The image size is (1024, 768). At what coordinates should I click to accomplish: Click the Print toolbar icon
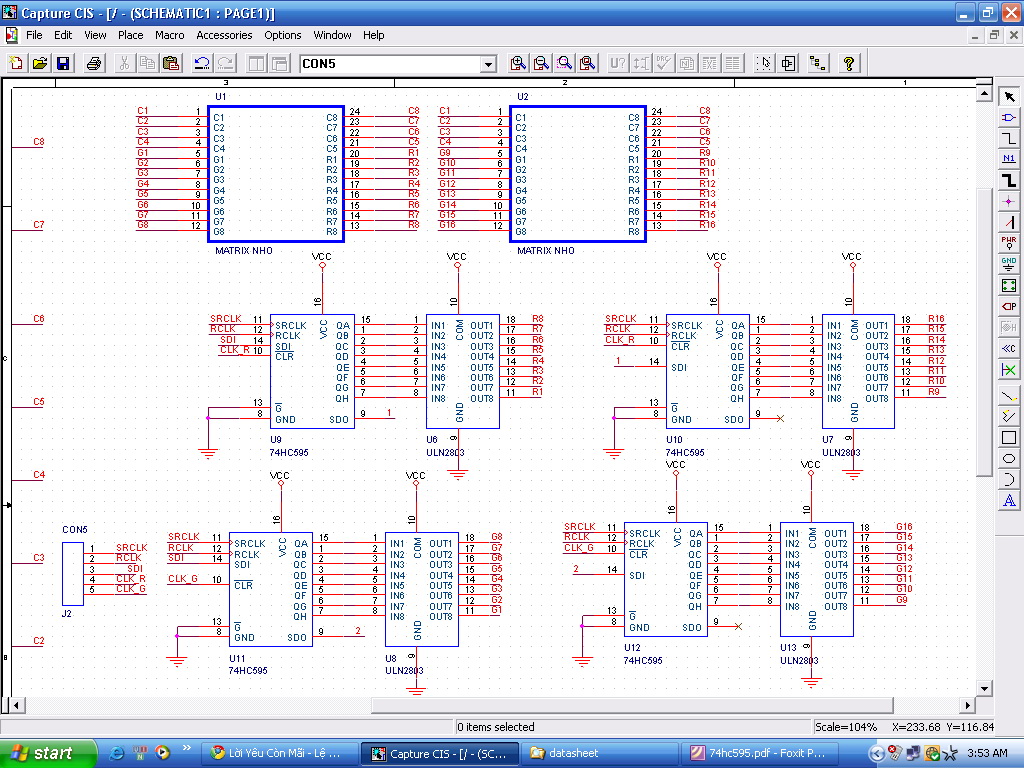click(93, 64)
